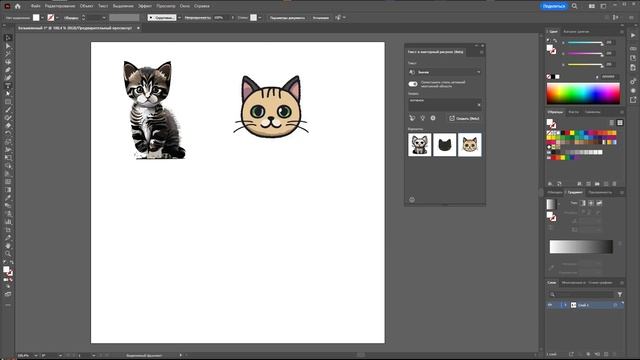640x360 pixels.
Task: Click the Swatch Libraries menu icon
Action: pos(550,184)
